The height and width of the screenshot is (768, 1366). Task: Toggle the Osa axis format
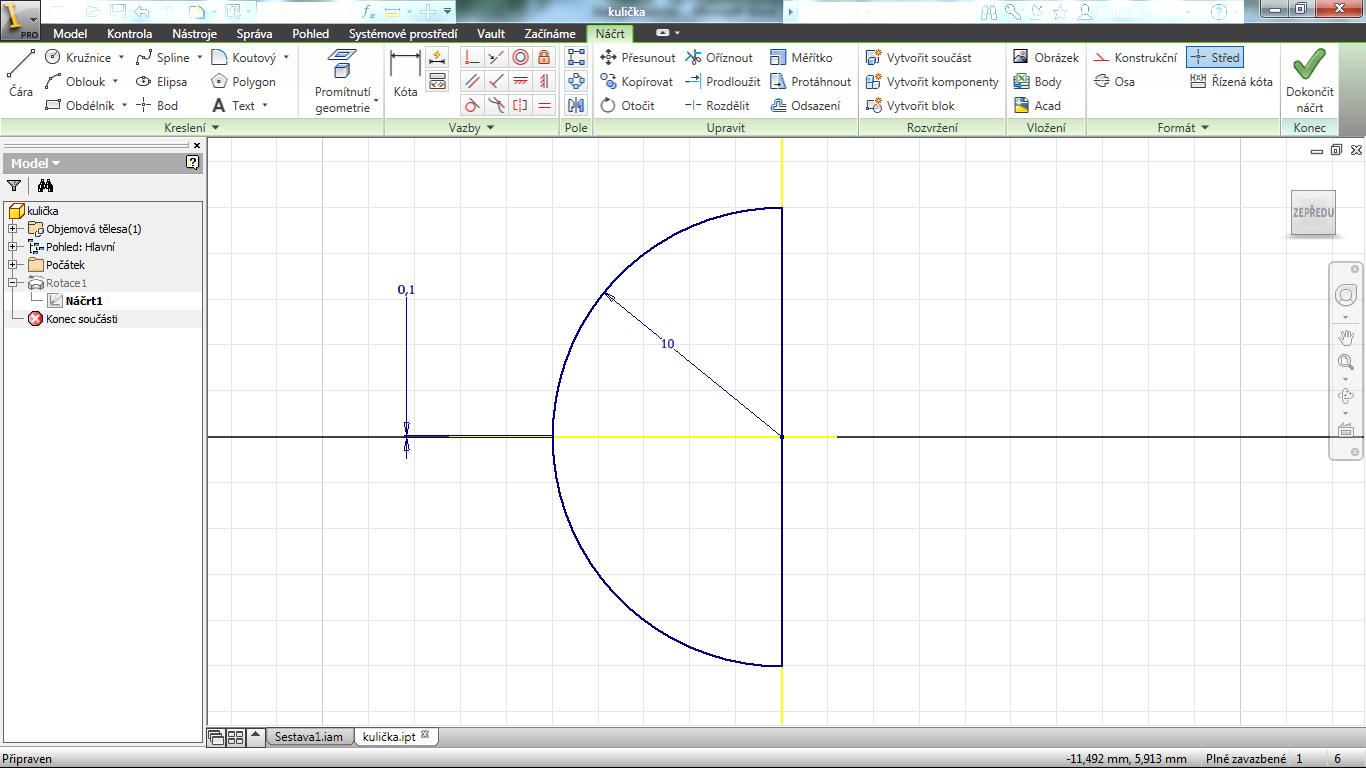(x=1114, y=82)
